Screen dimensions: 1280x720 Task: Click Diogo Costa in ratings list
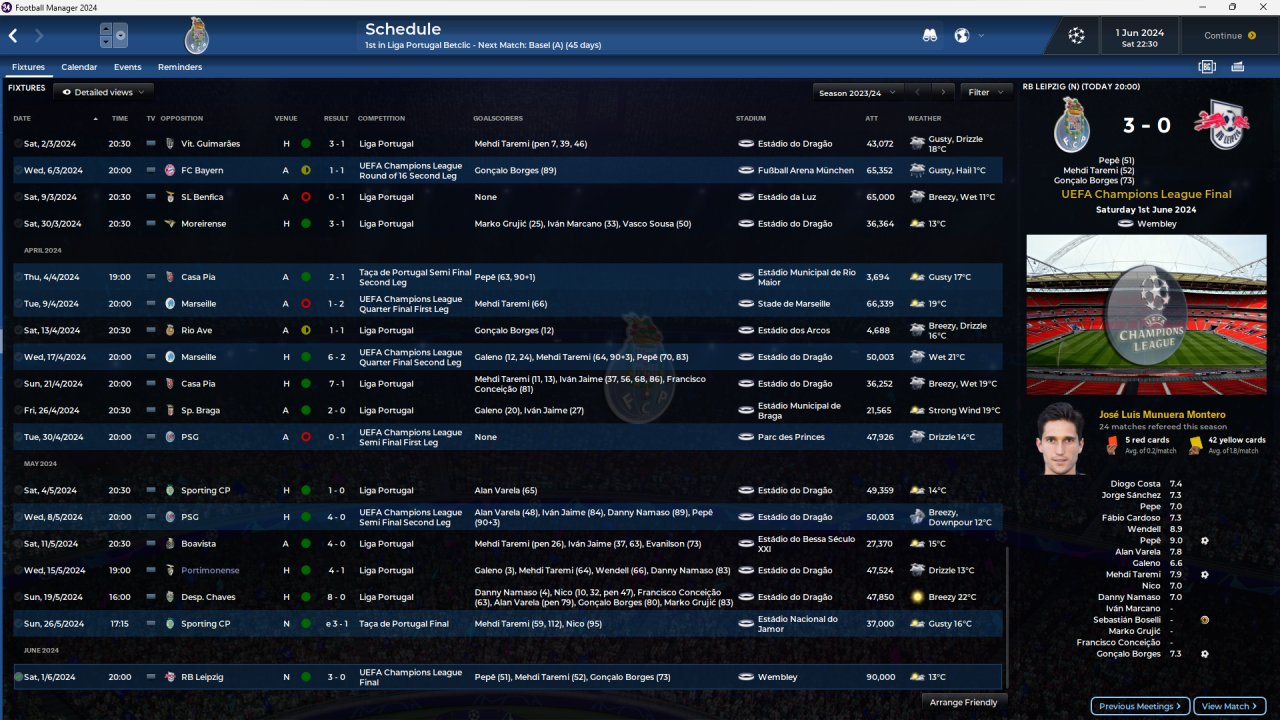pyautogui.click(x=1135, y=484)
